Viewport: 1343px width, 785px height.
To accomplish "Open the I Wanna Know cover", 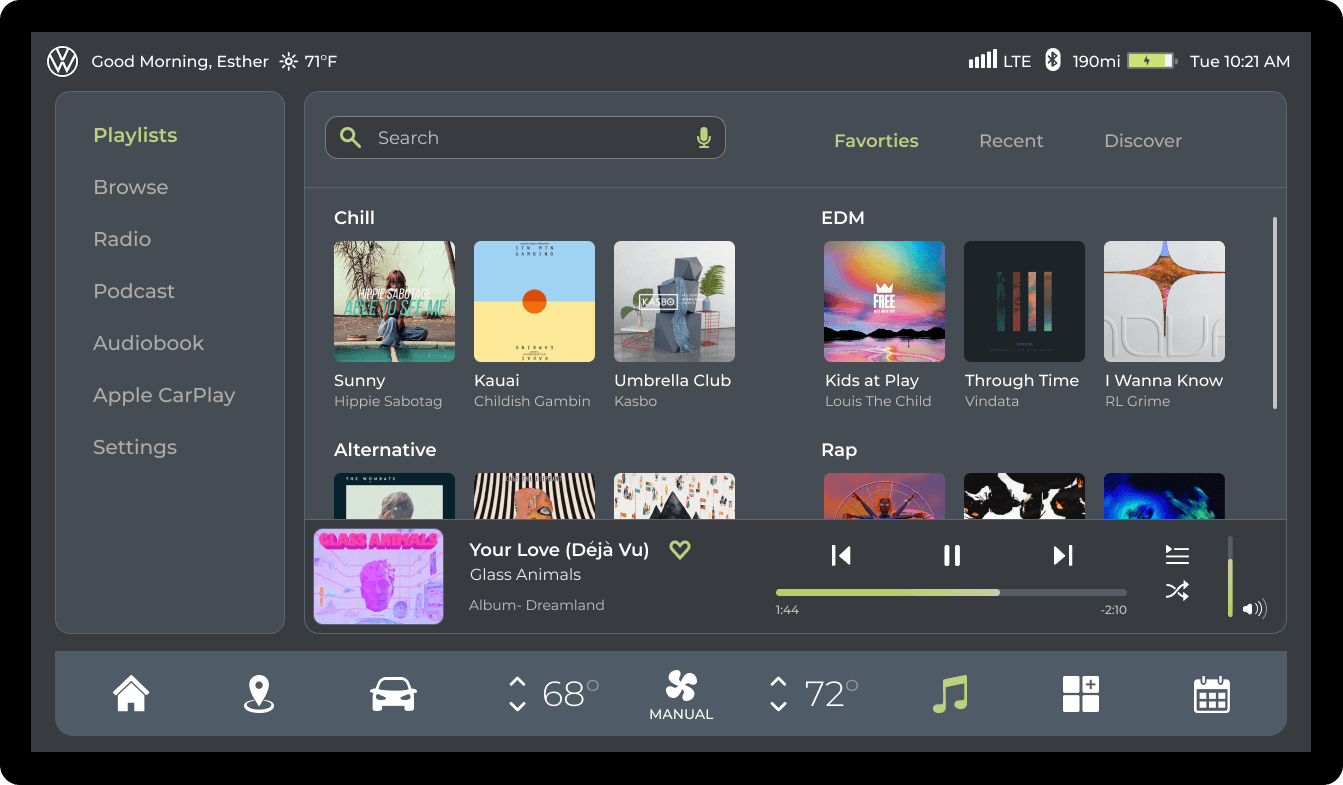I will (1164, 301).
